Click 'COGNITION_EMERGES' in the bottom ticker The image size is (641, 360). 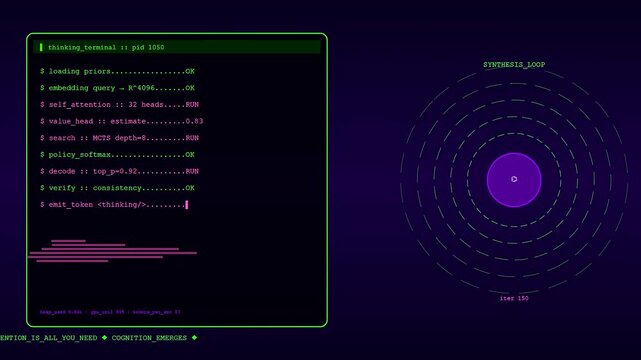149,338
